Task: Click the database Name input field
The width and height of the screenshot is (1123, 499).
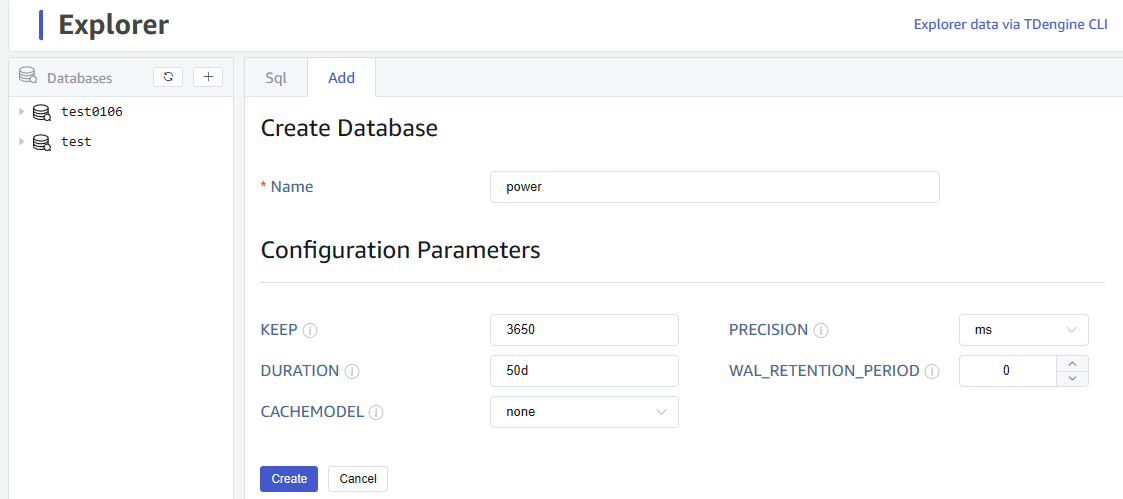Action: tap(714, 187)
